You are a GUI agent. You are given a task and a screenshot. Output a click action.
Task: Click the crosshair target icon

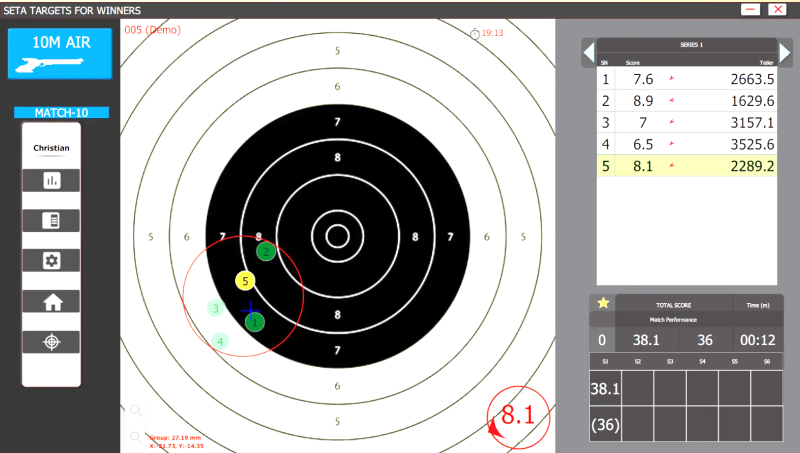click(x=51, y=342)
